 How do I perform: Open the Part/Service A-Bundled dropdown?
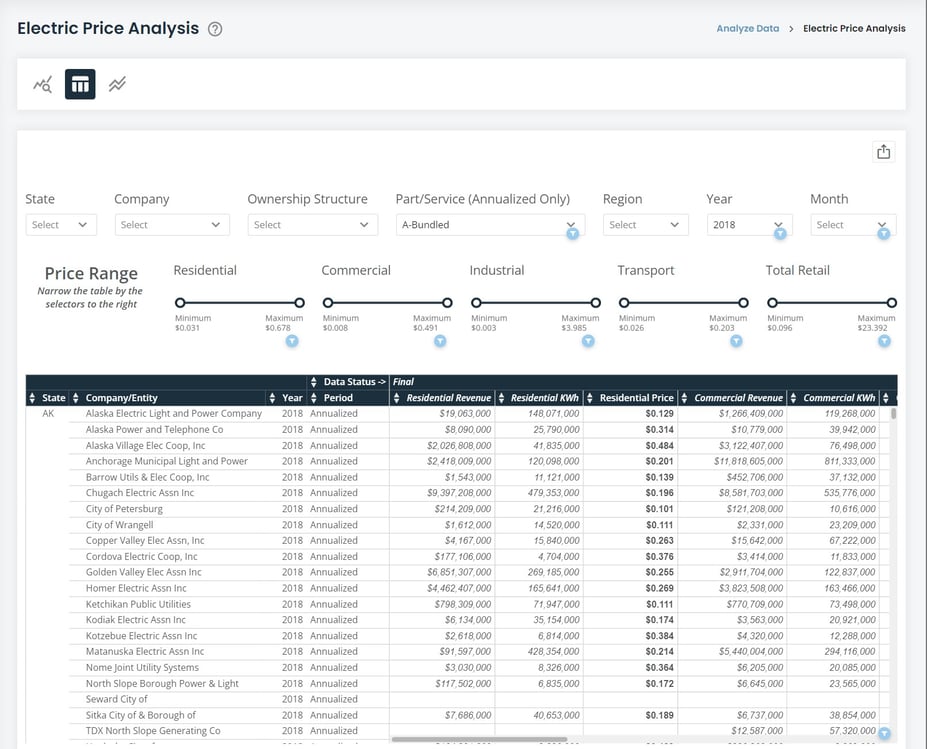point(490,225)
